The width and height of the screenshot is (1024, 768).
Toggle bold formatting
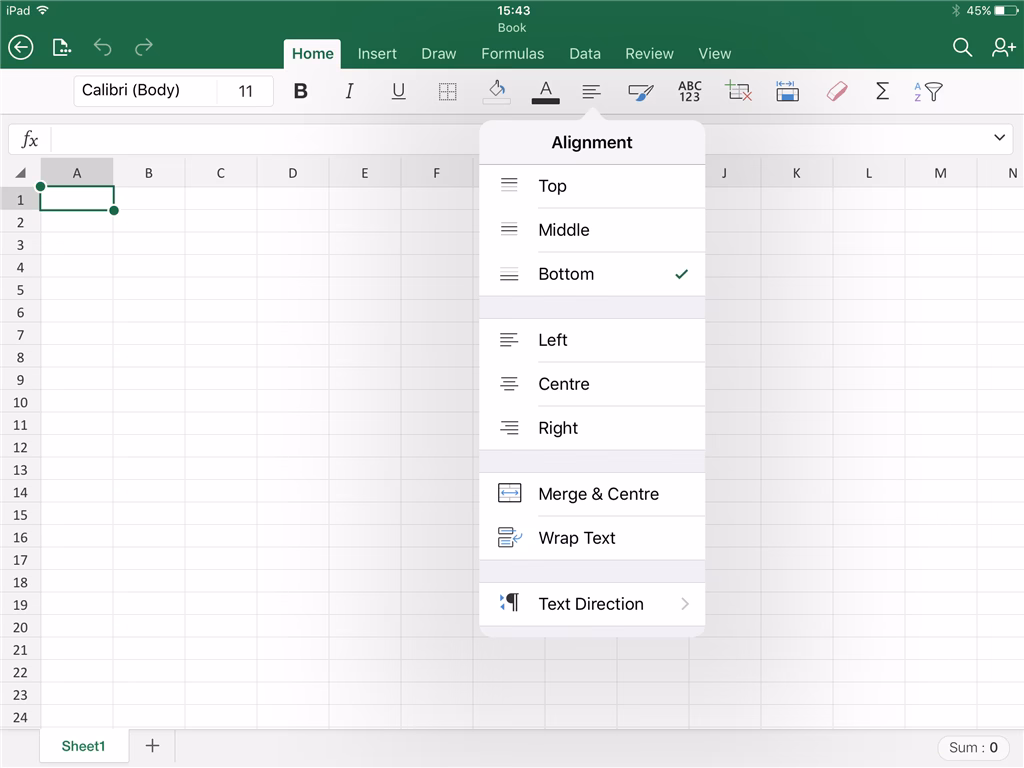(300, 90)
